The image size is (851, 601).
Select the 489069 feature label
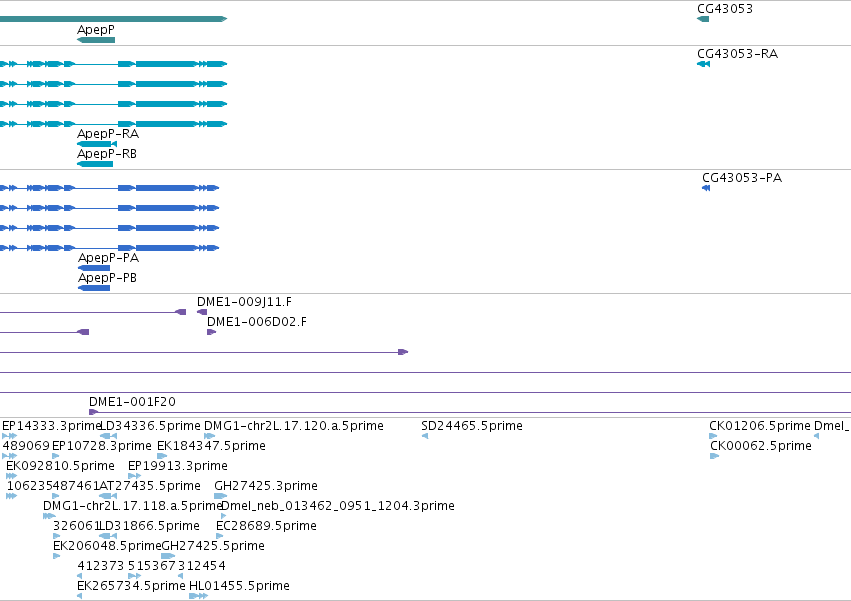[26, 446]
